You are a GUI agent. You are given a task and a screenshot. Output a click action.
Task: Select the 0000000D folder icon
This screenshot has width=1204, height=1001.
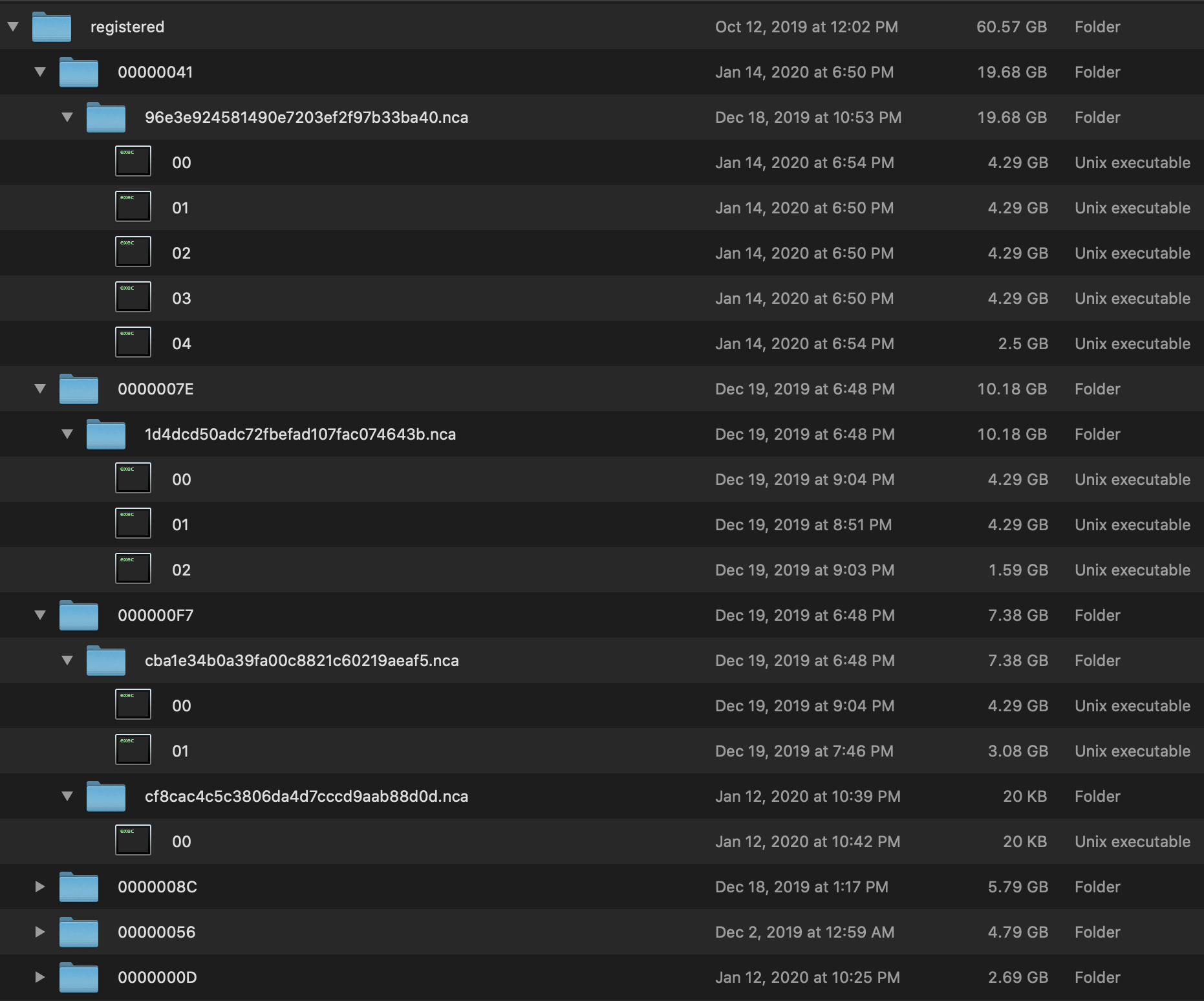pos(79,978)
